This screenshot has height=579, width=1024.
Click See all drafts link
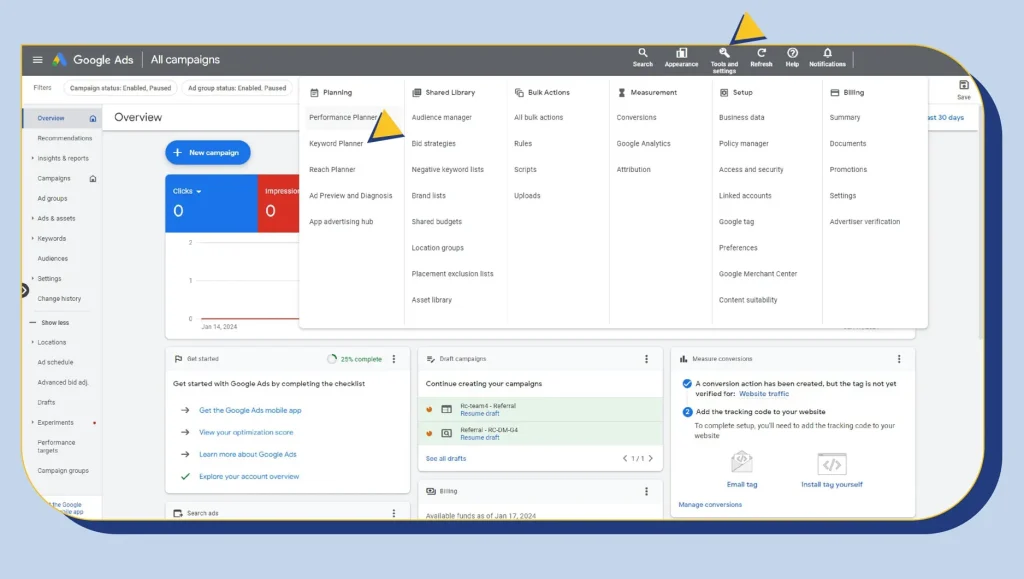(446, 459)
